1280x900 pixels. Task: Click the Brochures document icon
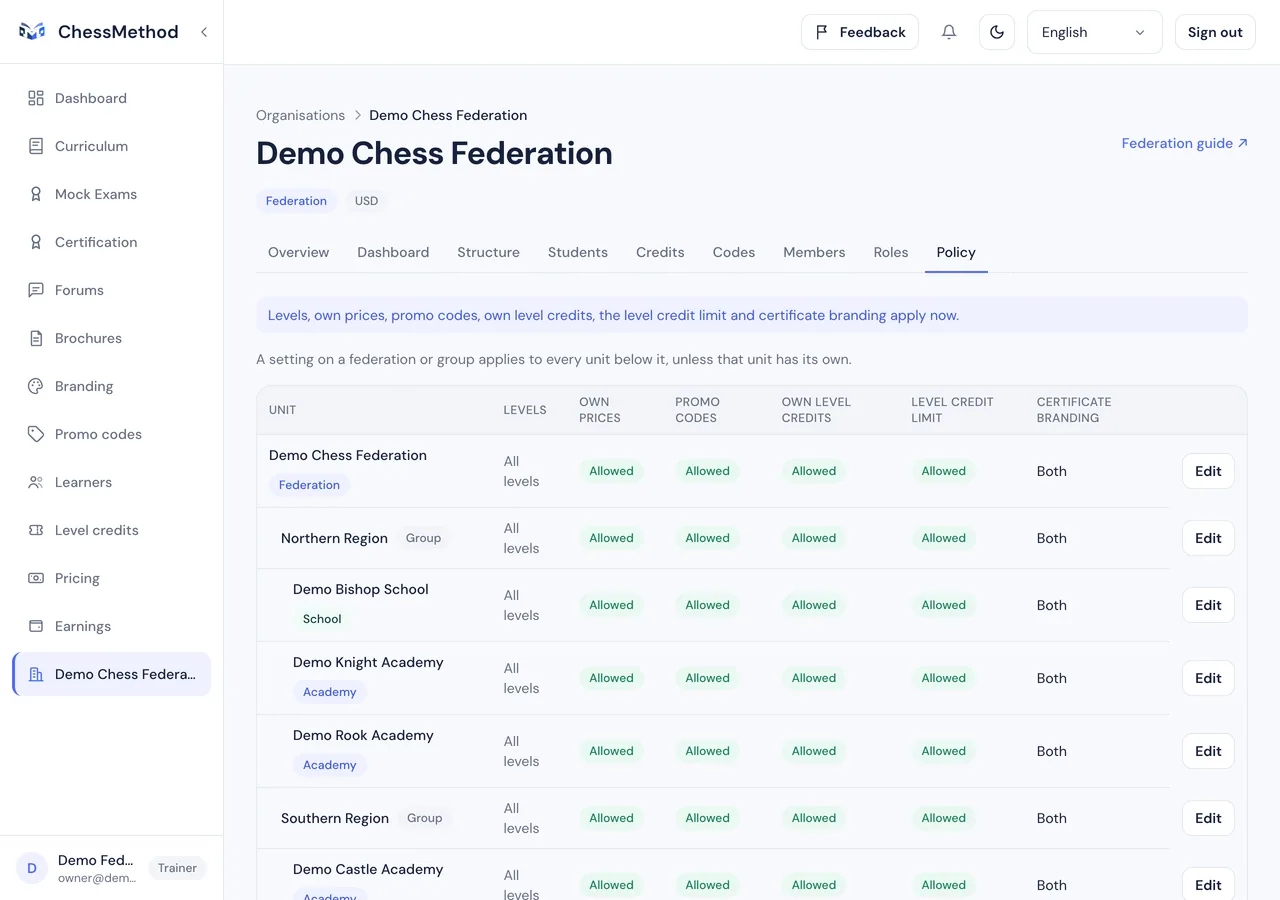pos(36,338)
